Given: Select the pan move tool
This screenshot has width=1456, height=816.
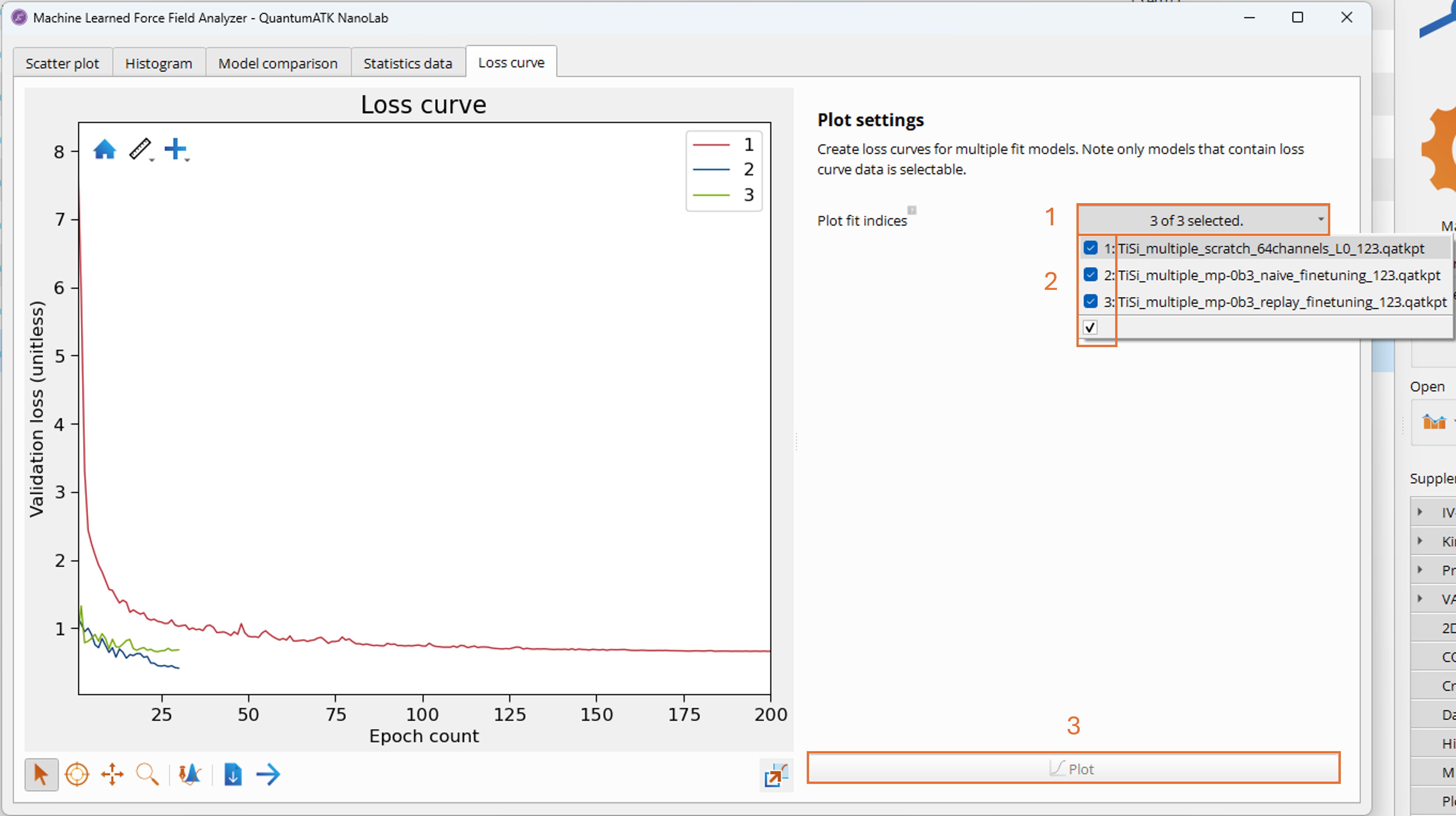Looking at the screenshot, I should coord(112,774).
